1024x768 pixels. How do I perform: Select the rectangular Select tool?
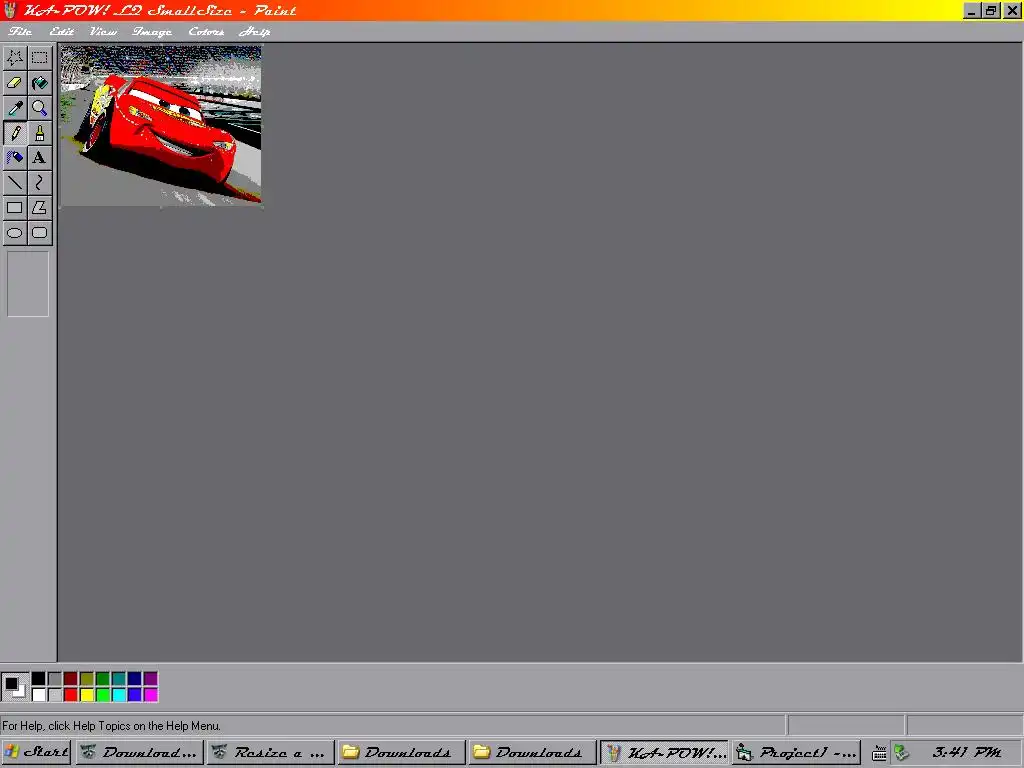(x=40, y=58)
